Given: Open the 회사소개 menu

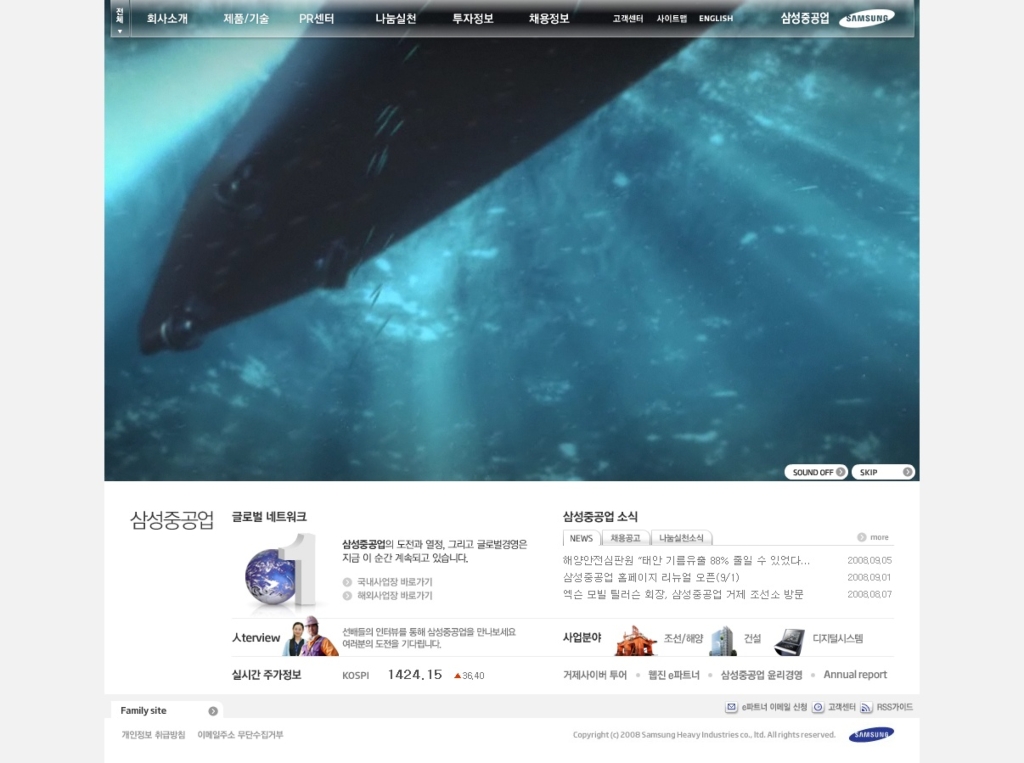Looking at the screenshot, I should [x=167, y=19].
